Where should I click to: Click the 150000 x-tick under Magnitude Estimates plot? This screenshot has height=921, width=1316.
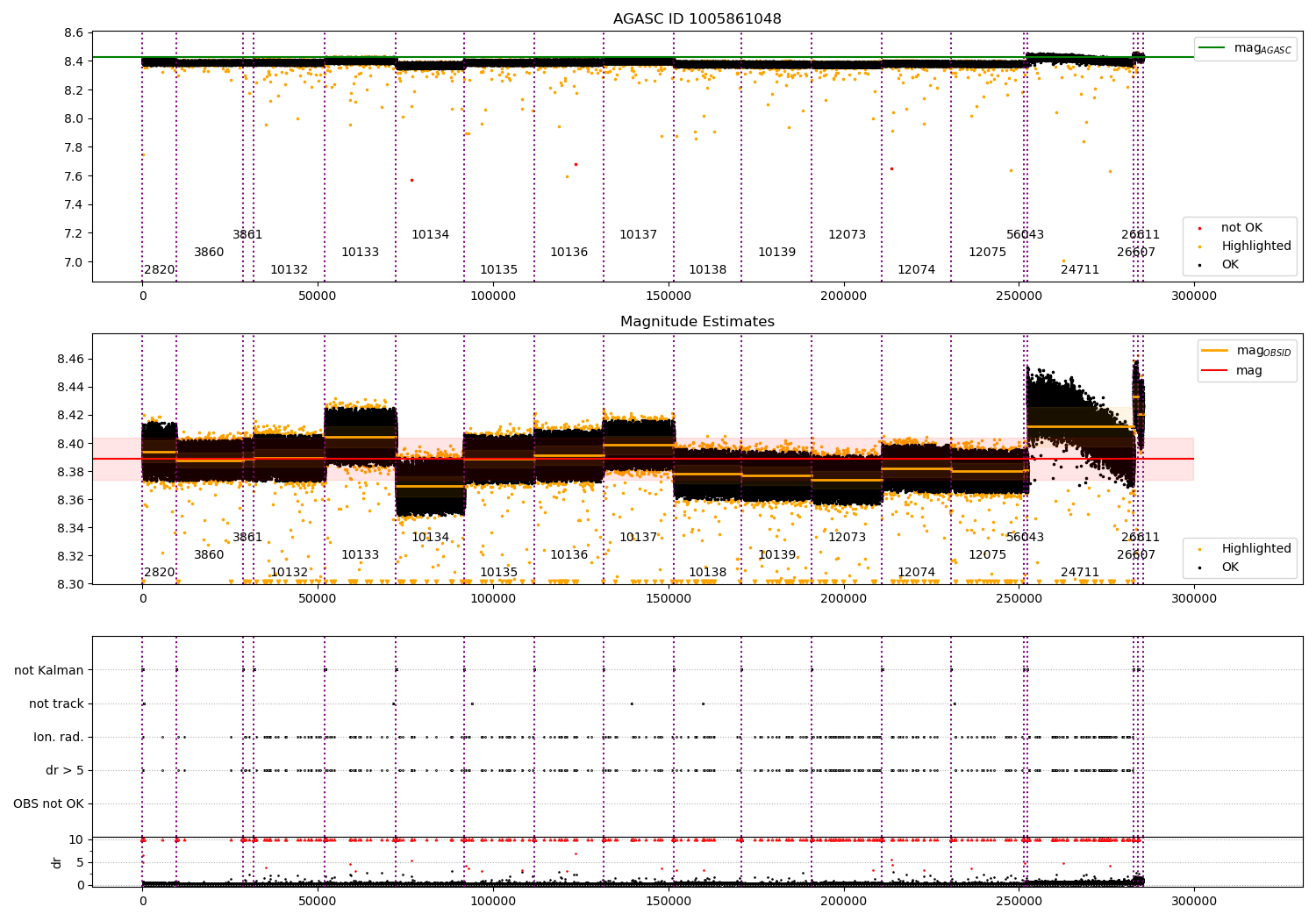pos(669,599)
